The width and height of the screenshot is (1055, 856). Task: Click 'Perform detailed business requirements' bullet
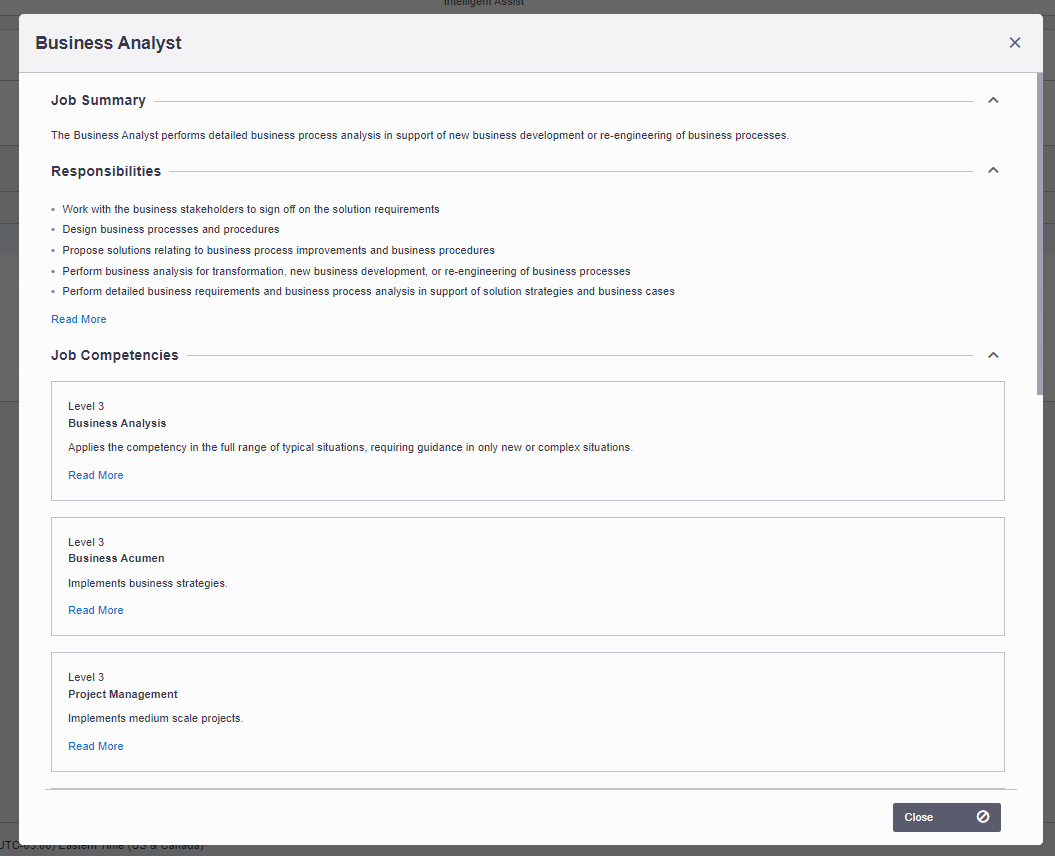point(369,291)
